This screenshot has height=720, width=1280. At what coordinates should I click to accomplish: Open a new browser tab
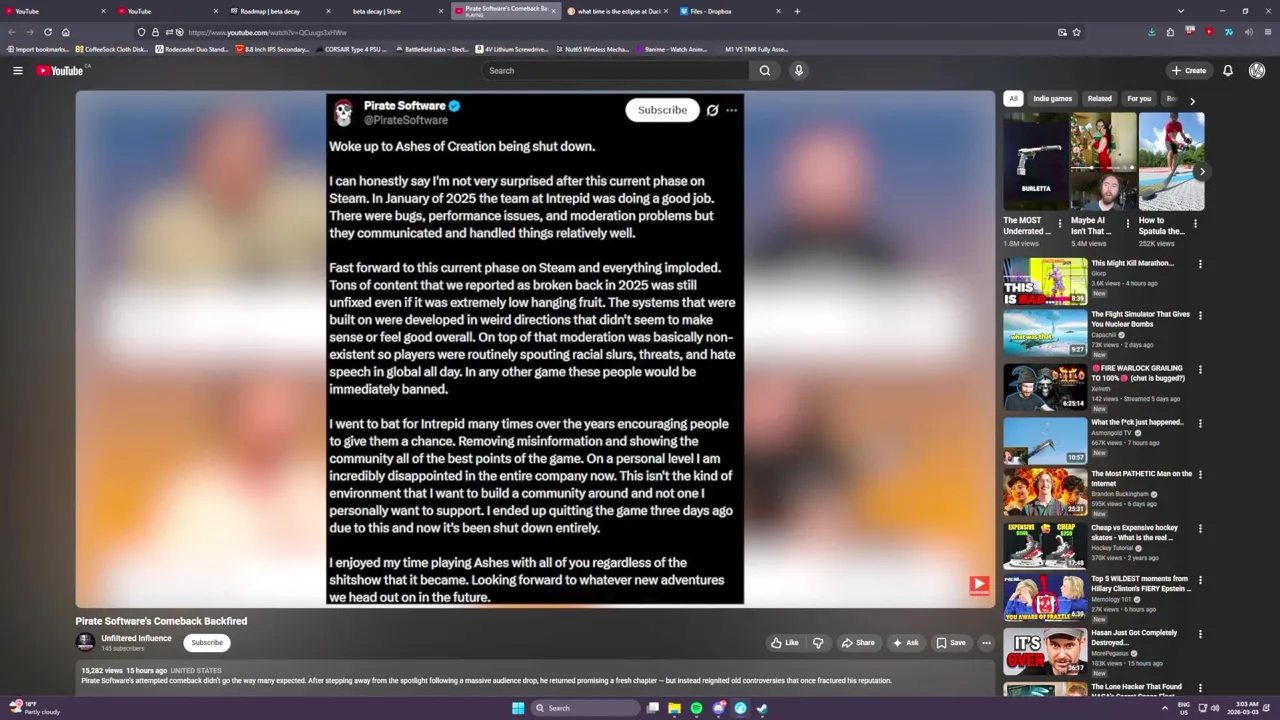(x=797, y=11)
